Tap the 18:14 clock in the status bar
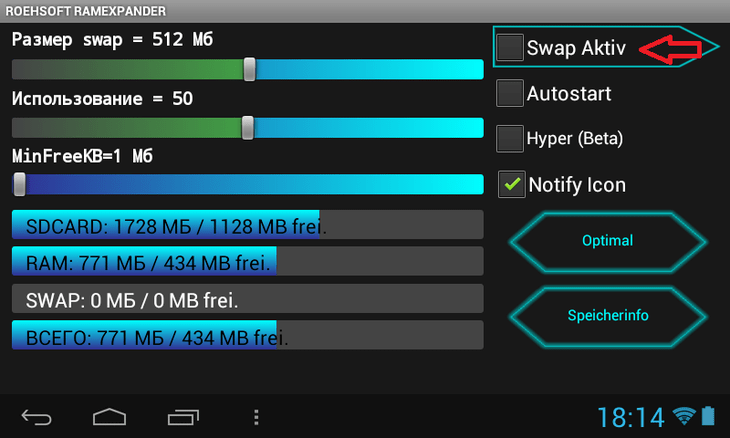The height and width of the screenshot is (438, 730). [630, 417]
